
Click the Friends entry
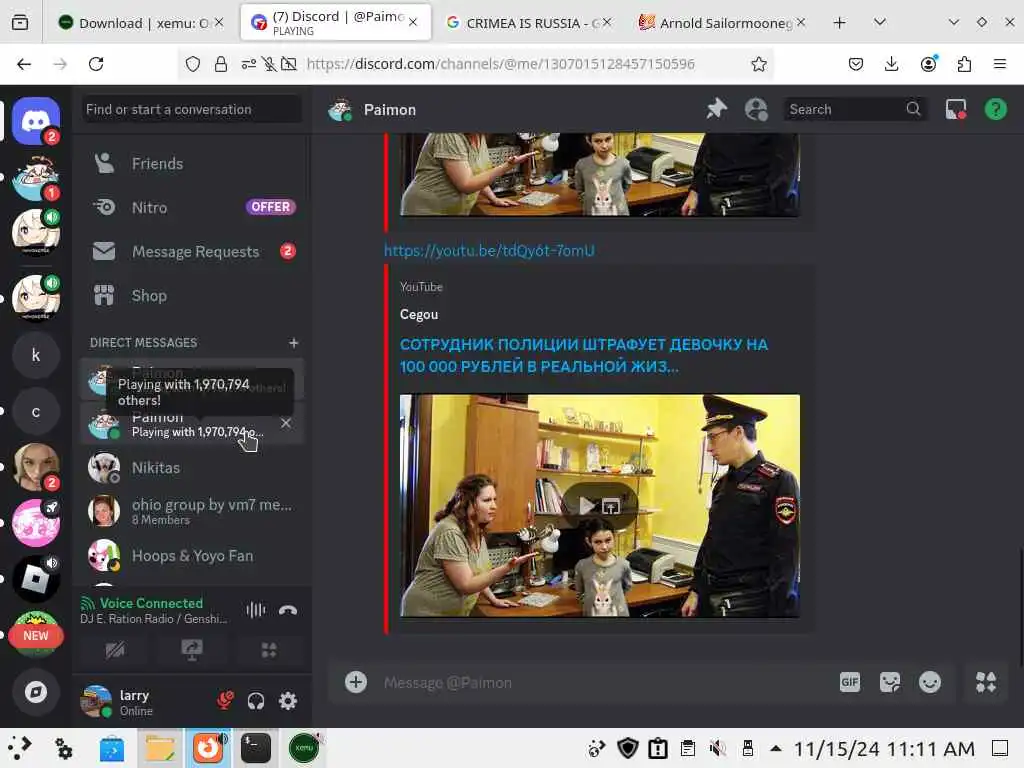192,163
